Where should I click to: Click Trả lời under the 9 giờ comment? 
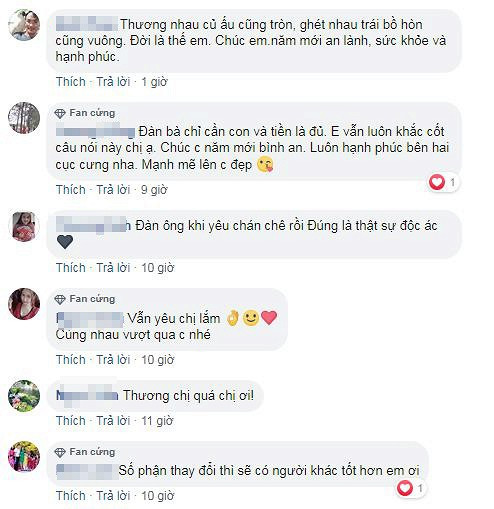[x=113, y=190]
